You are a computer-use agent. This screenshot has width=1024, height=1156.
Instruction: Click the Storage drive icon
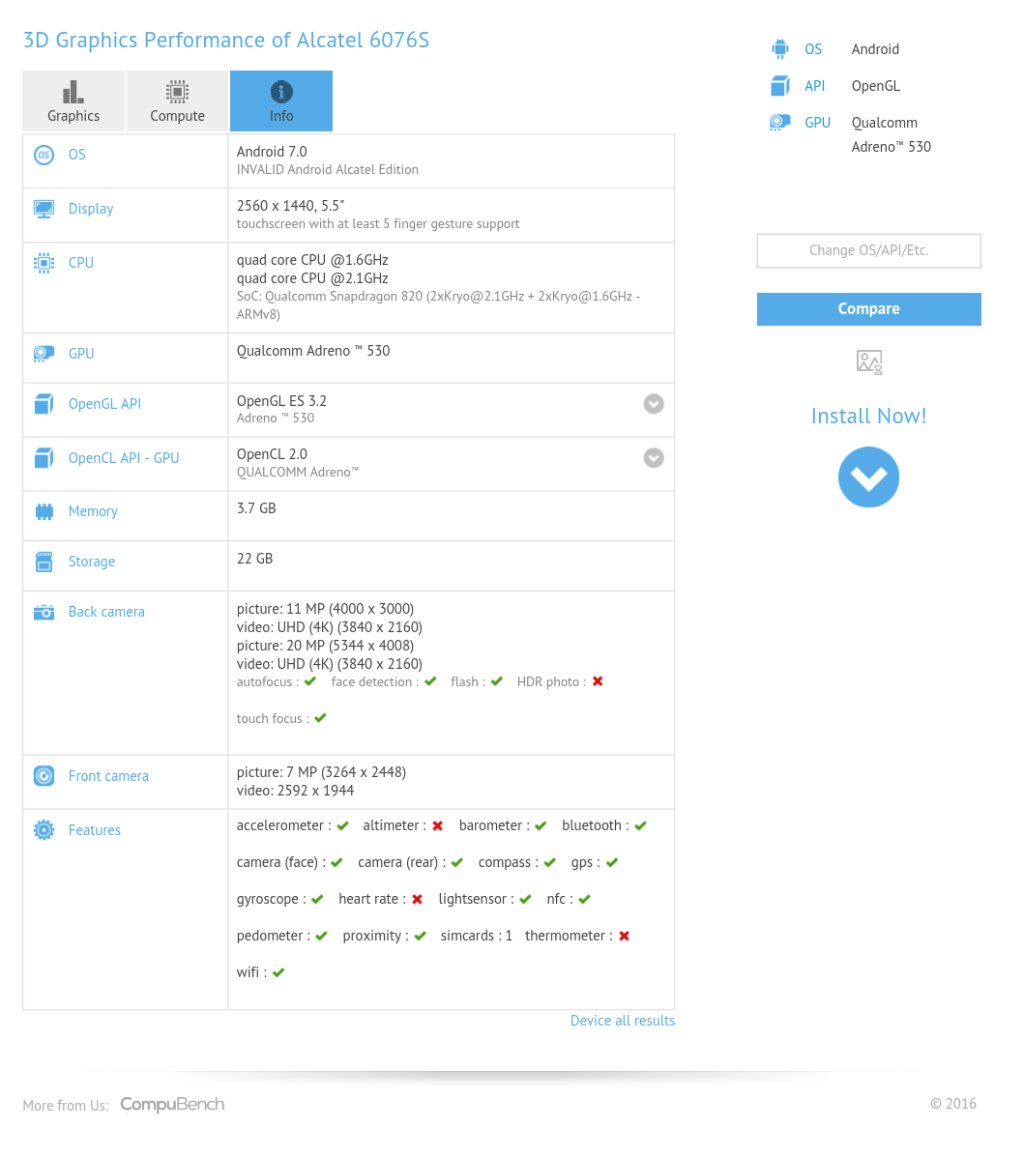[x=44, y=562]
